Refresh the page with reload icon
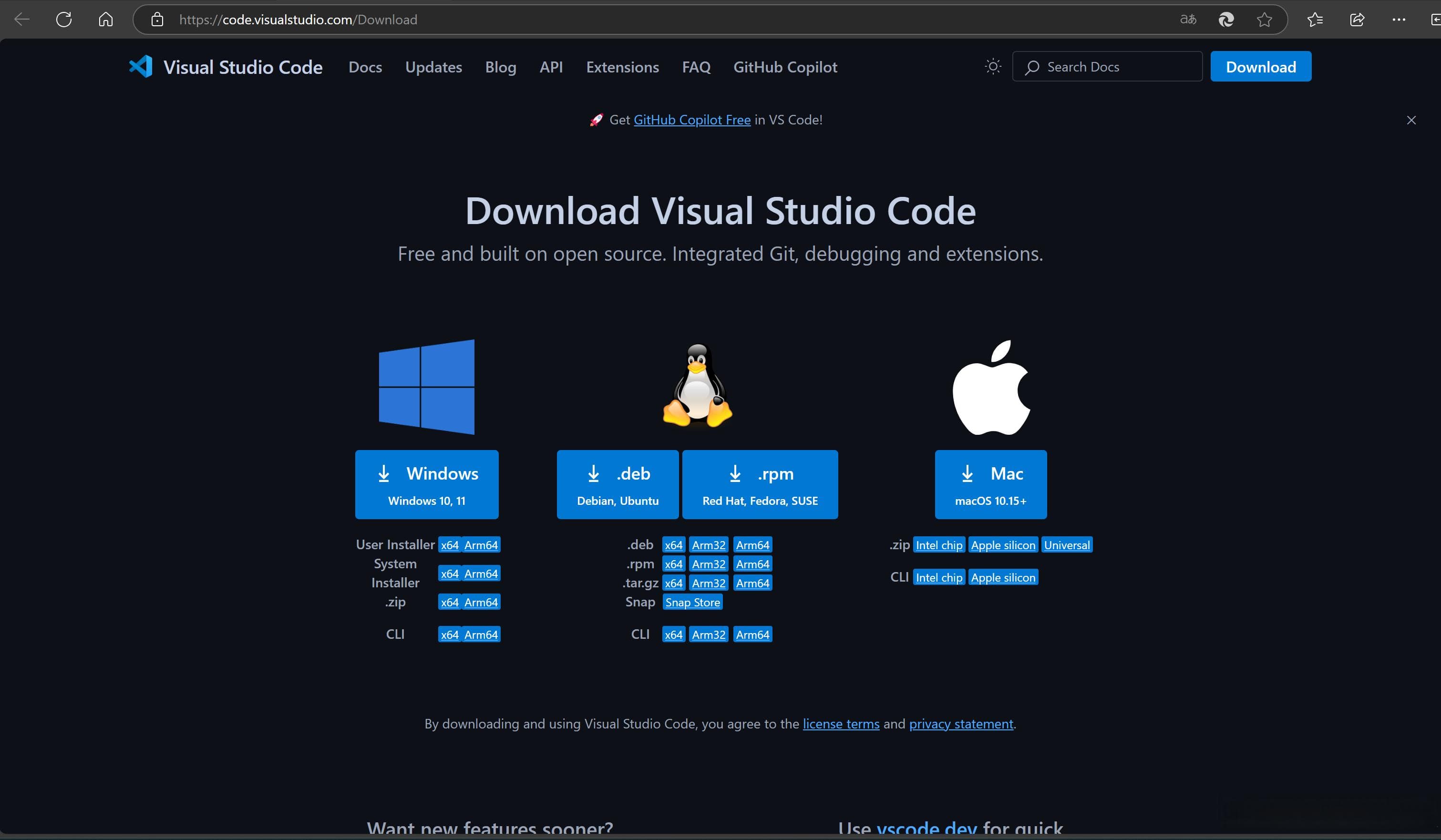The height and width of the screenshot is (840, 1441). coord(64,20)
